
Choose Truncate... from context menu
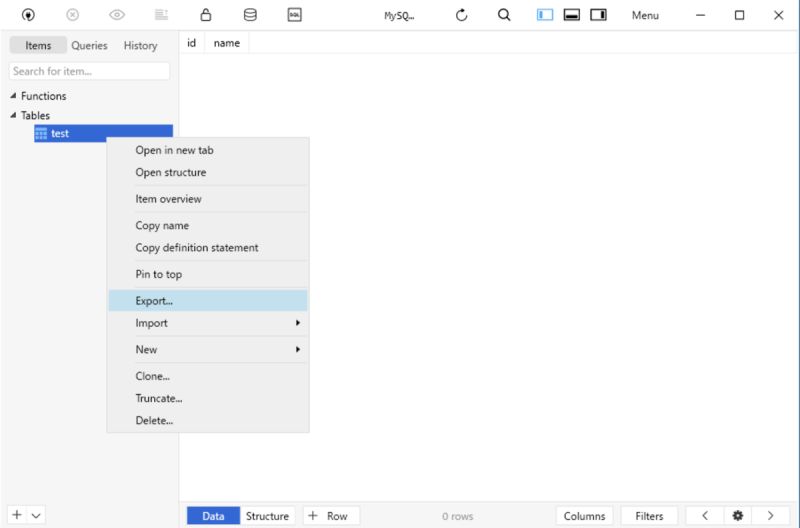208,398
